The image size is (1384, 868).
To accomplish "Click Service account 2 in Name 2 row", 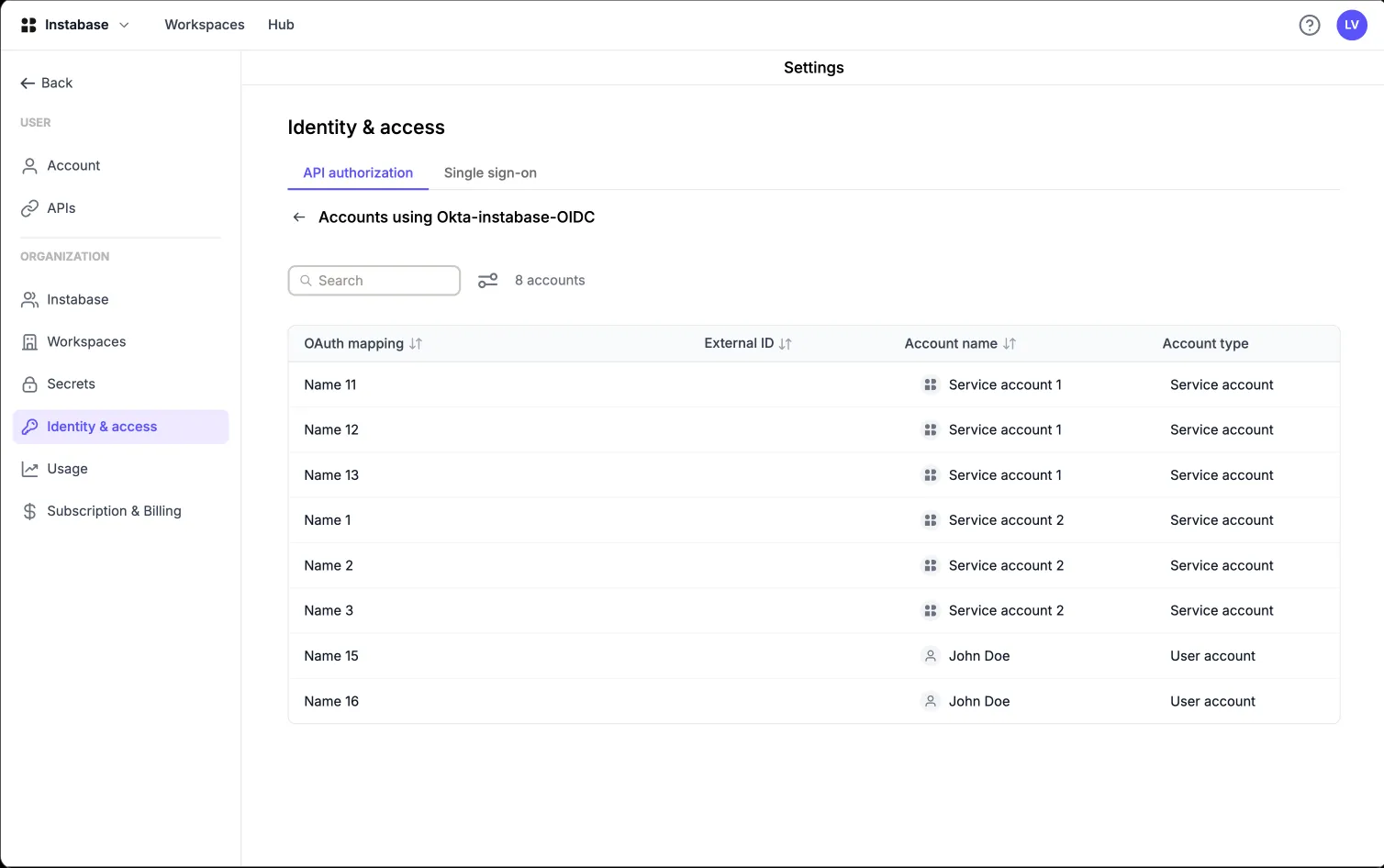I will coord(1006,566).
